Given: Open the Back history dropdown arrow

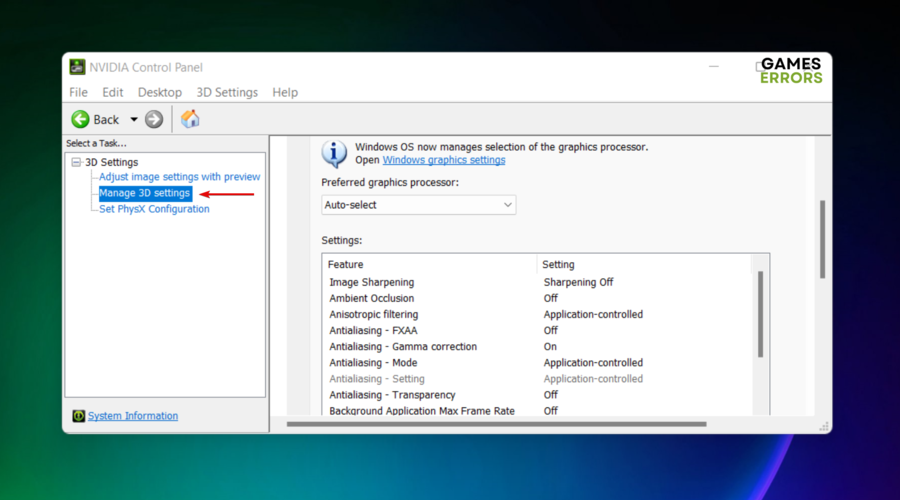Looking at the screenshot, I should (134, 120).
